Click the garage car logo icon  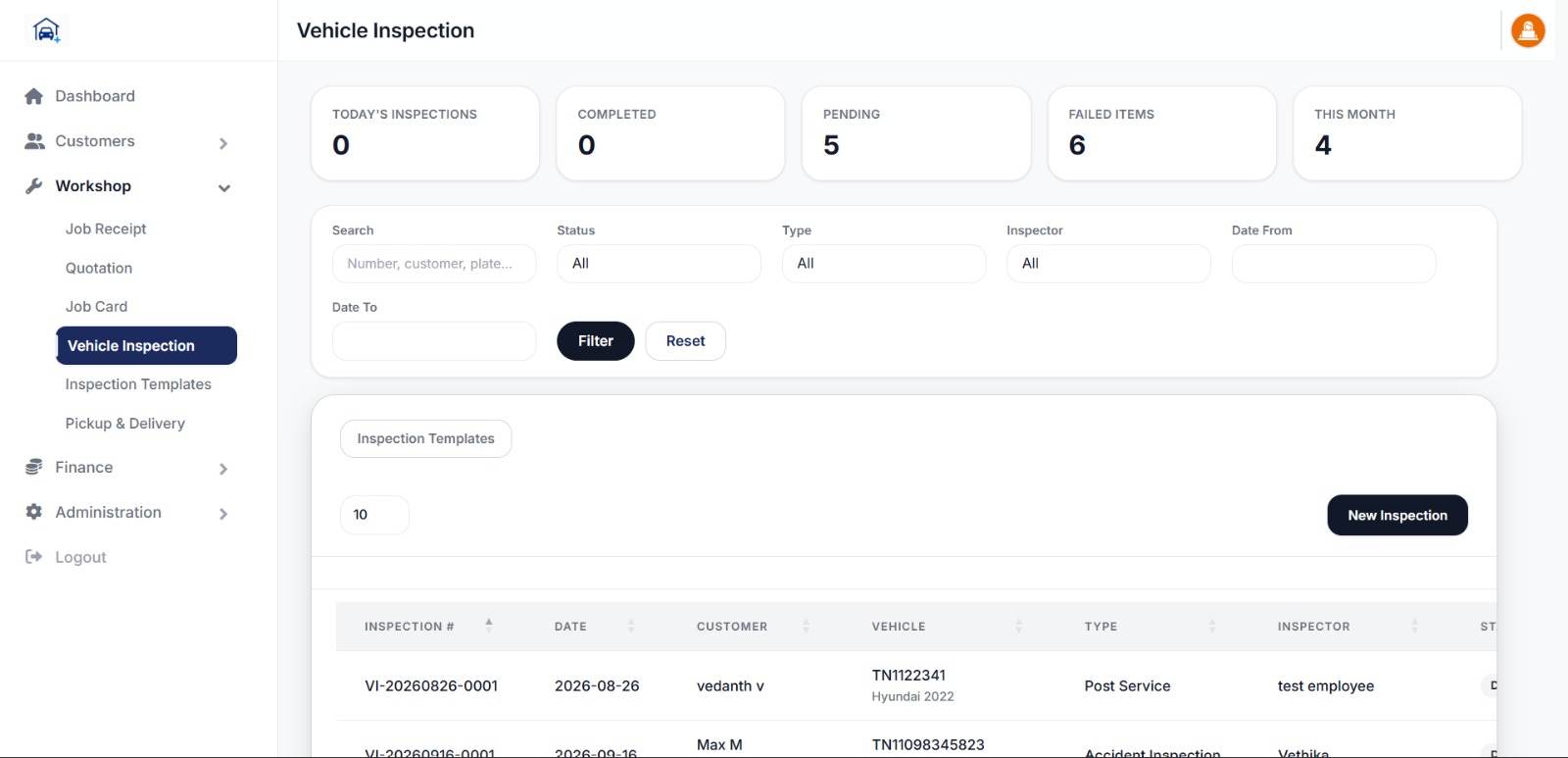coord(46,30)
